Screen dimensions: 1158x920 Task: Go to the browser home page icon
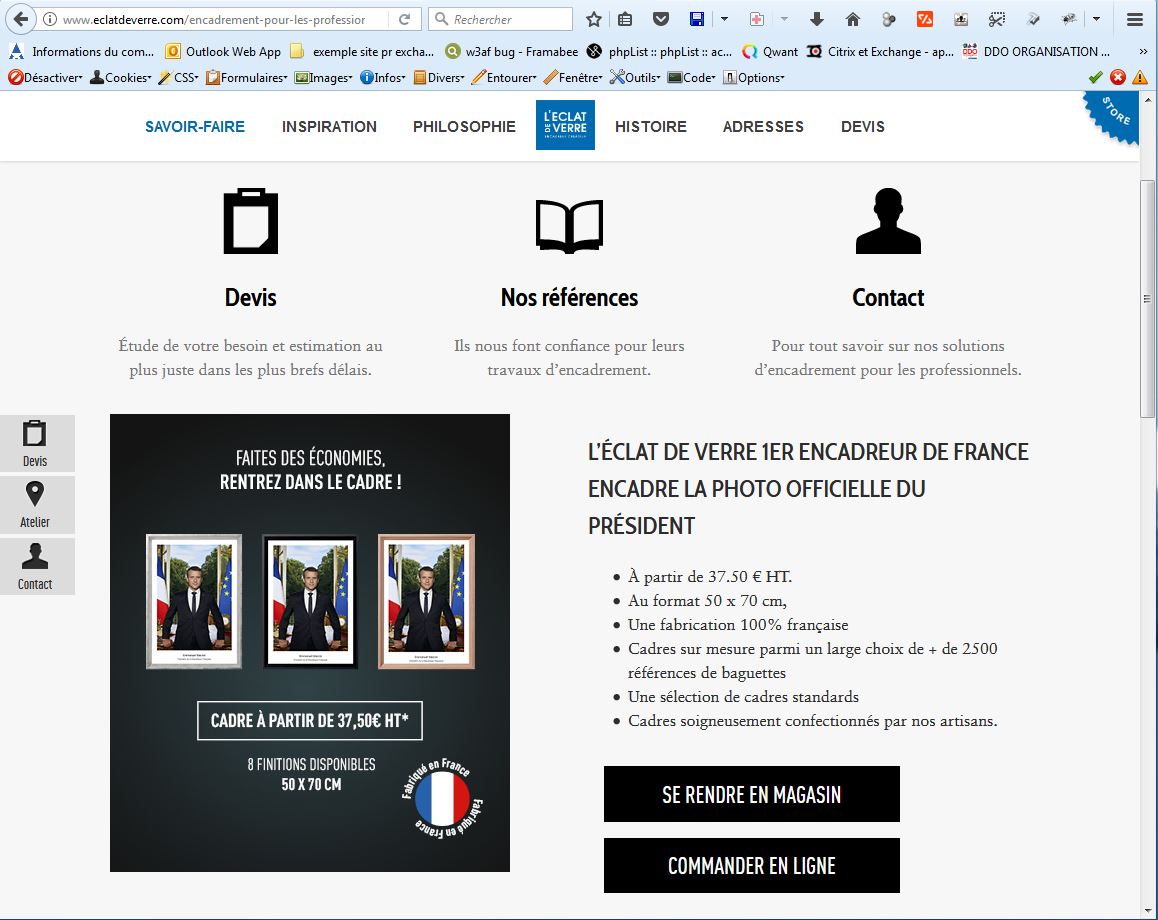[852, 19]
